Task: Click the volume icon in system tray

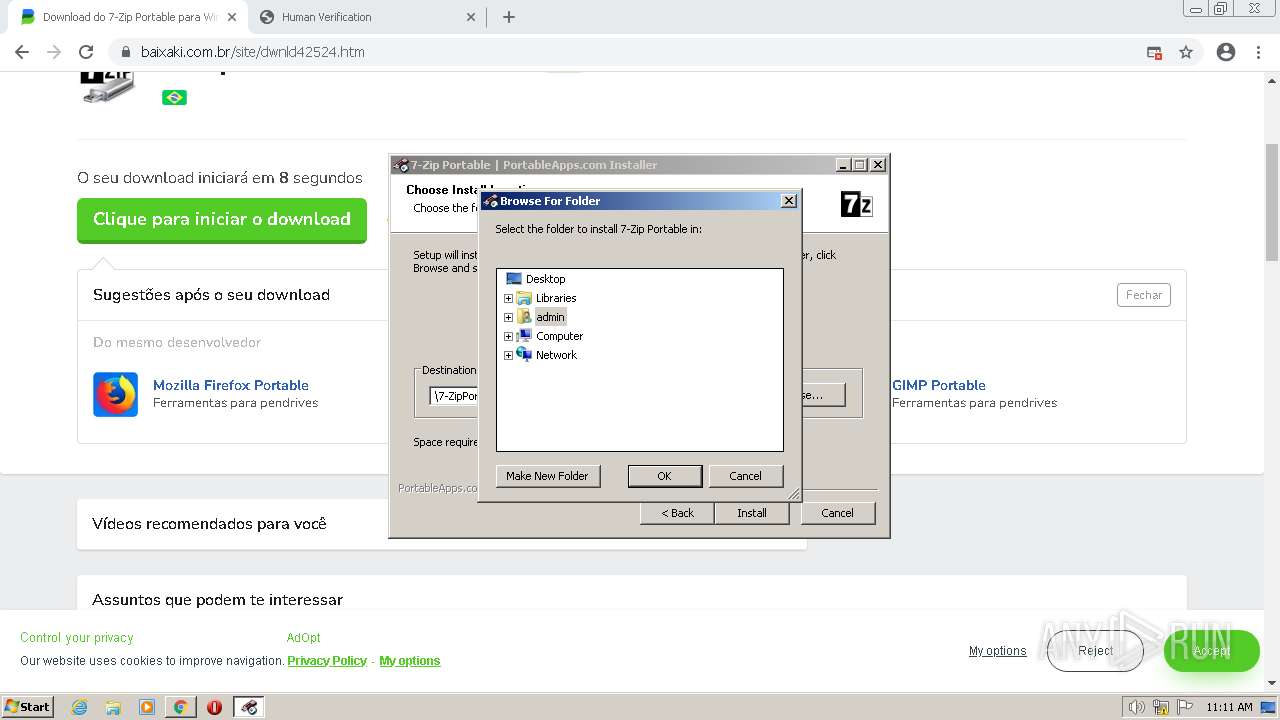Action: tap(1136, 707)
